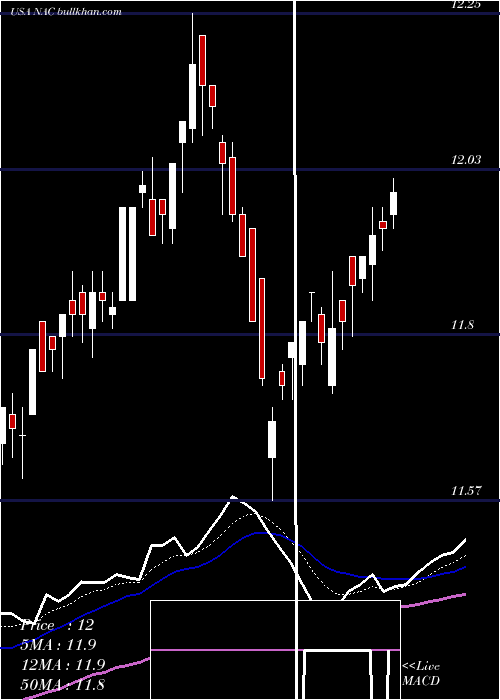The height and width of the screenshot is (700, 500).
Task: Click the 11.8 price level label
Action: [x=462, y=325]
